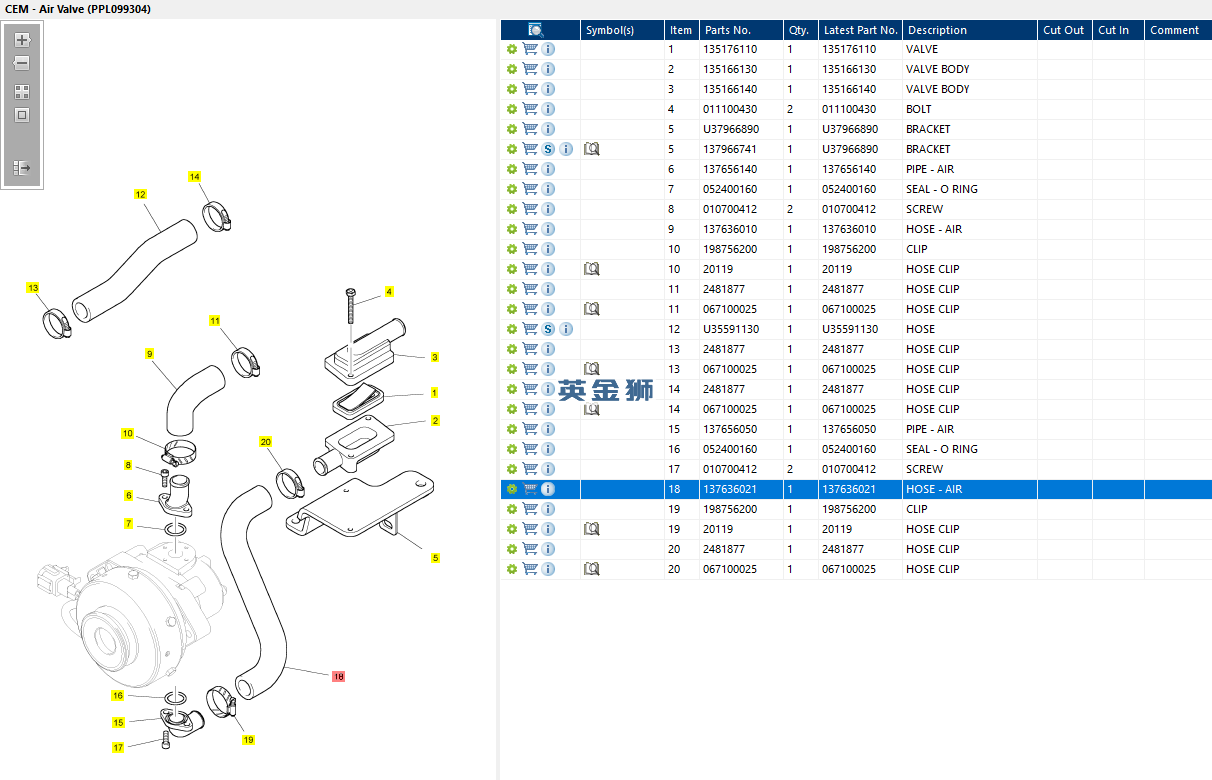This screenshot has height=780, width=1212.
Task: Open info for item 8 SCREW row
Action: (x=548, y=209)
